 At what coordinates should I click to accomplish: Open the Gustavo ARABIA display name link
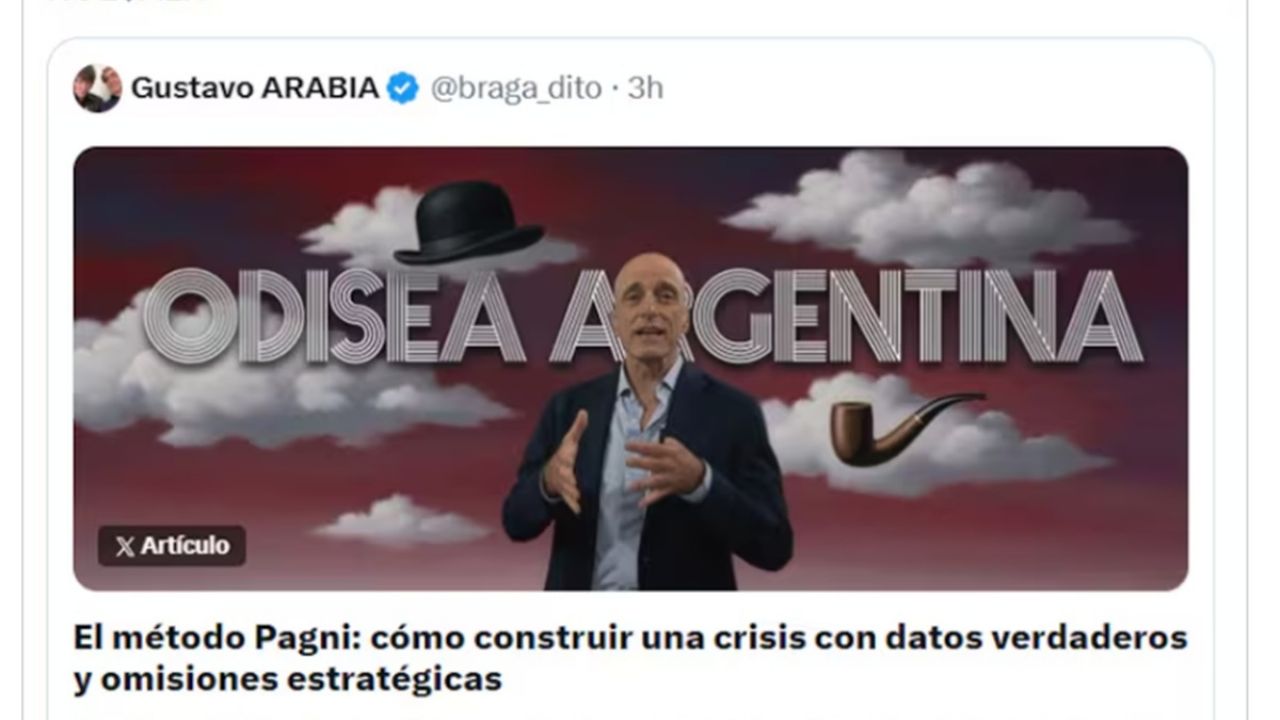point(255,88)
